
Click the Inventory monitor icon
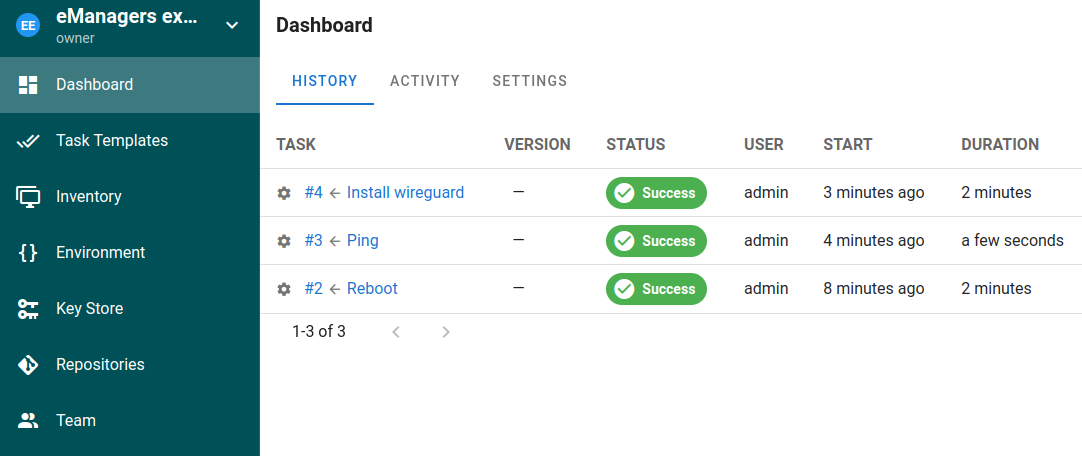click(x=28, y=197)
